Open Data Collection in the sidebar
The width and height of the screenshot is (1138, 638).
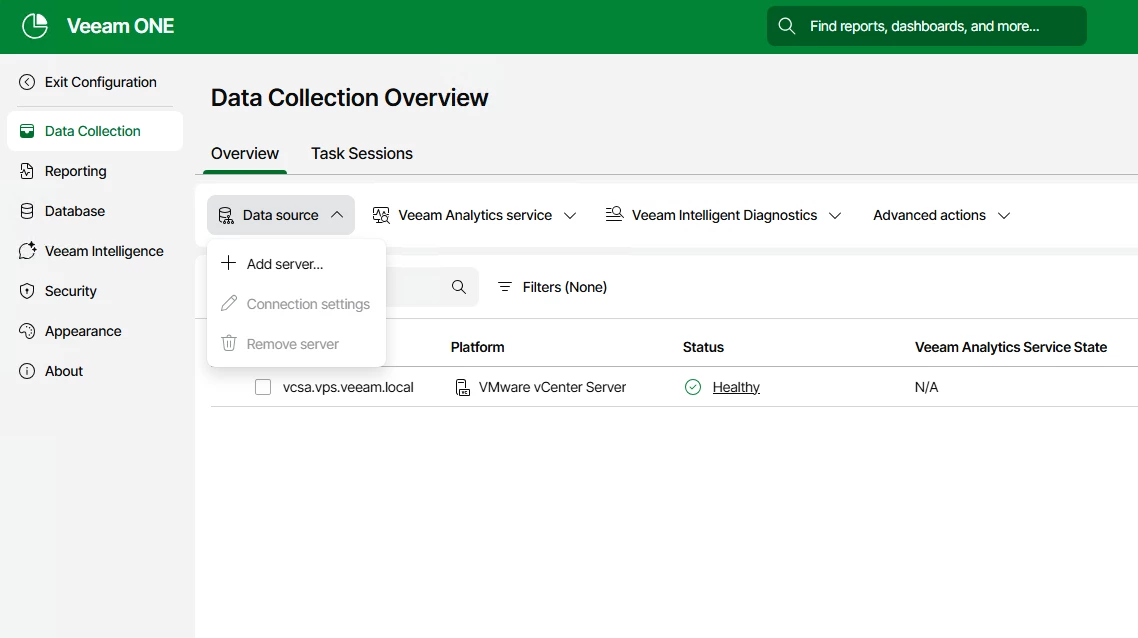coord(95,131)
